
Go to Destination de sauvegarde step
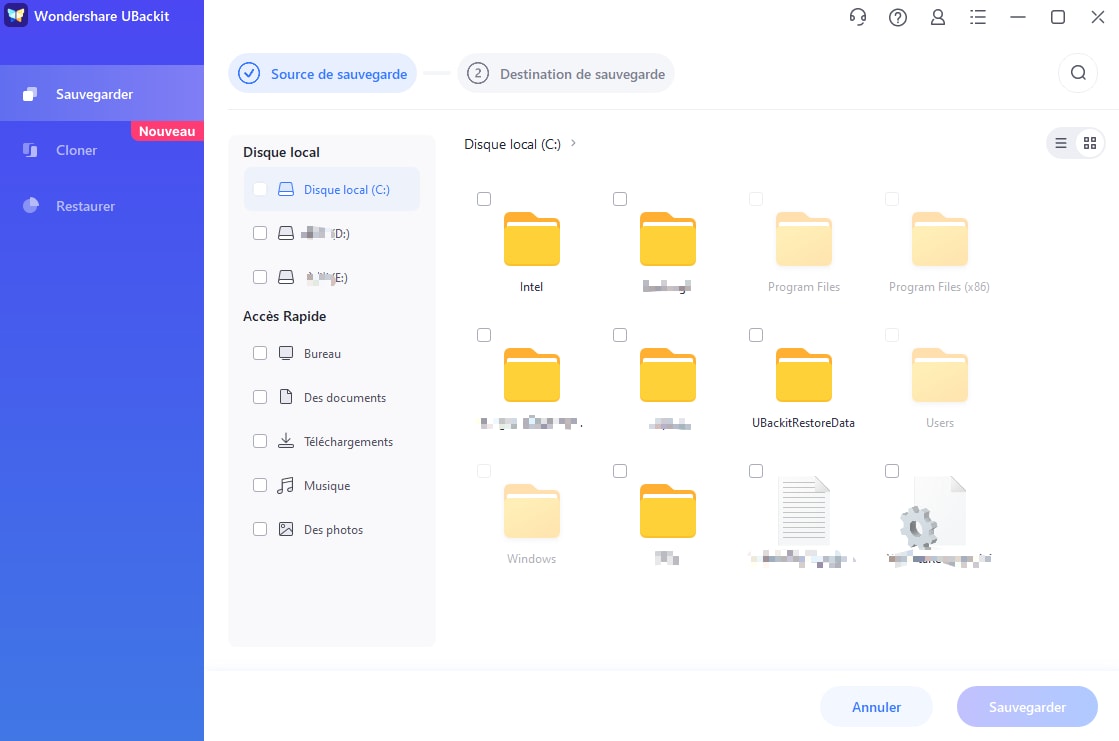[566, 74]
